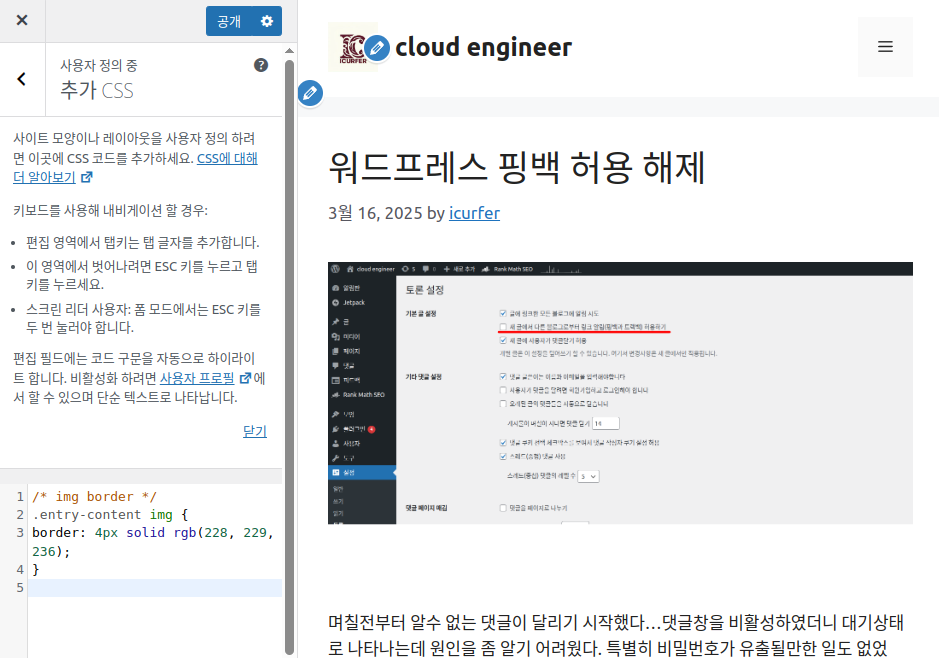Screen dimensions: 939x658
Task: Go back using the left chevron arrow
Action: (x=22, y=79)
